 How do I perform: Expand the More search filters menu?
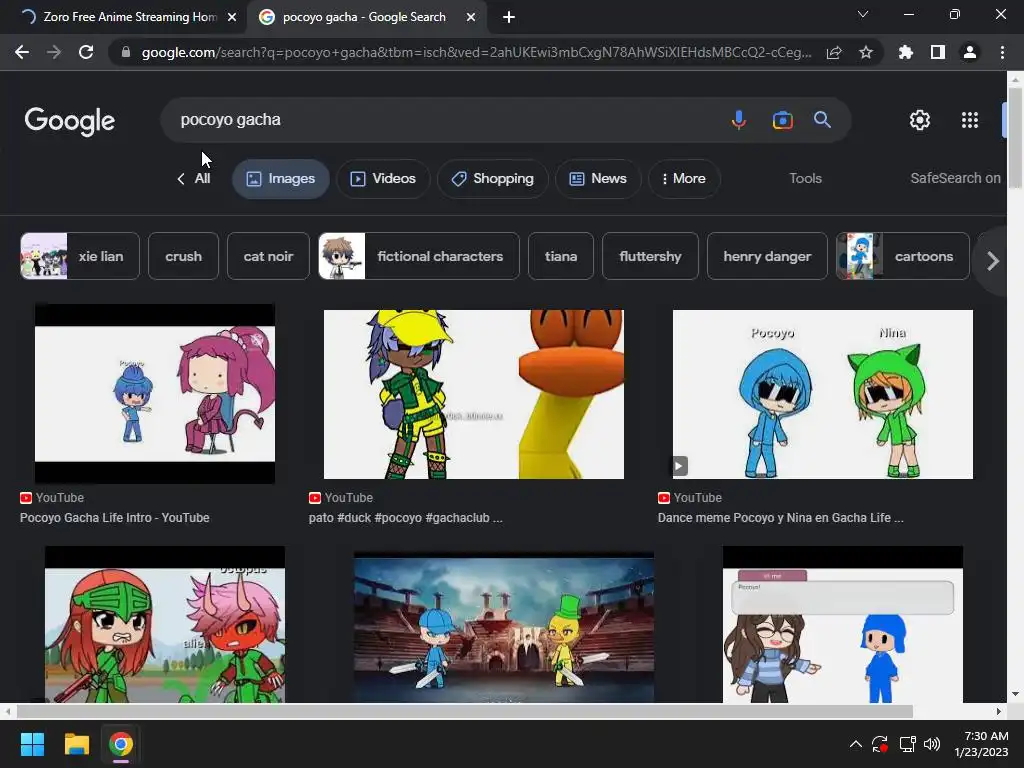point(684,178)
